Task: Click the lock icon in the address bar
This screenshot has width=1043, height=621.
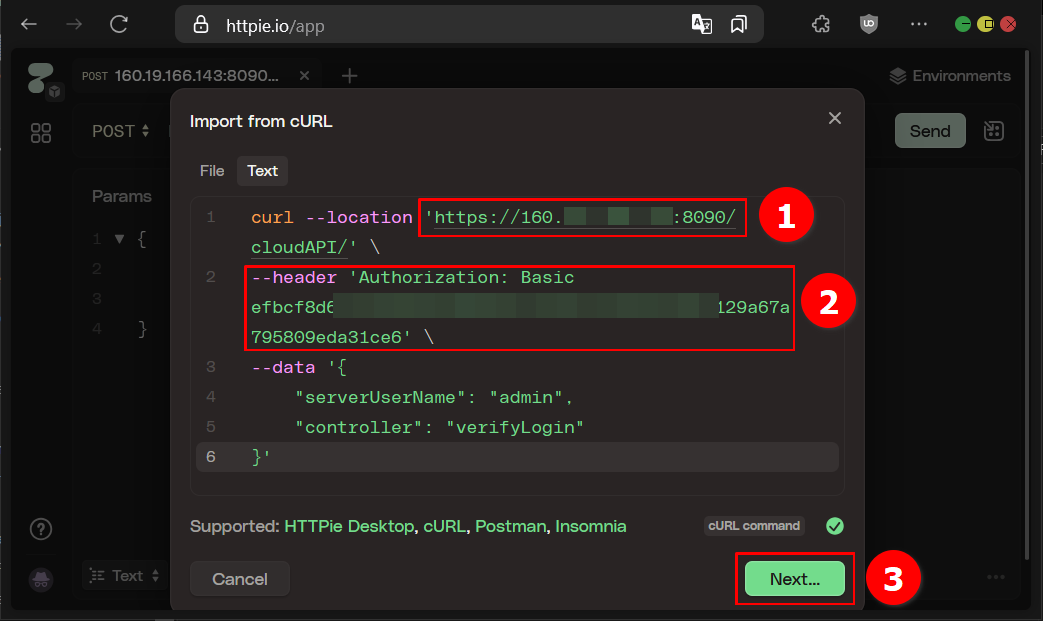Action: pos(201,25)
